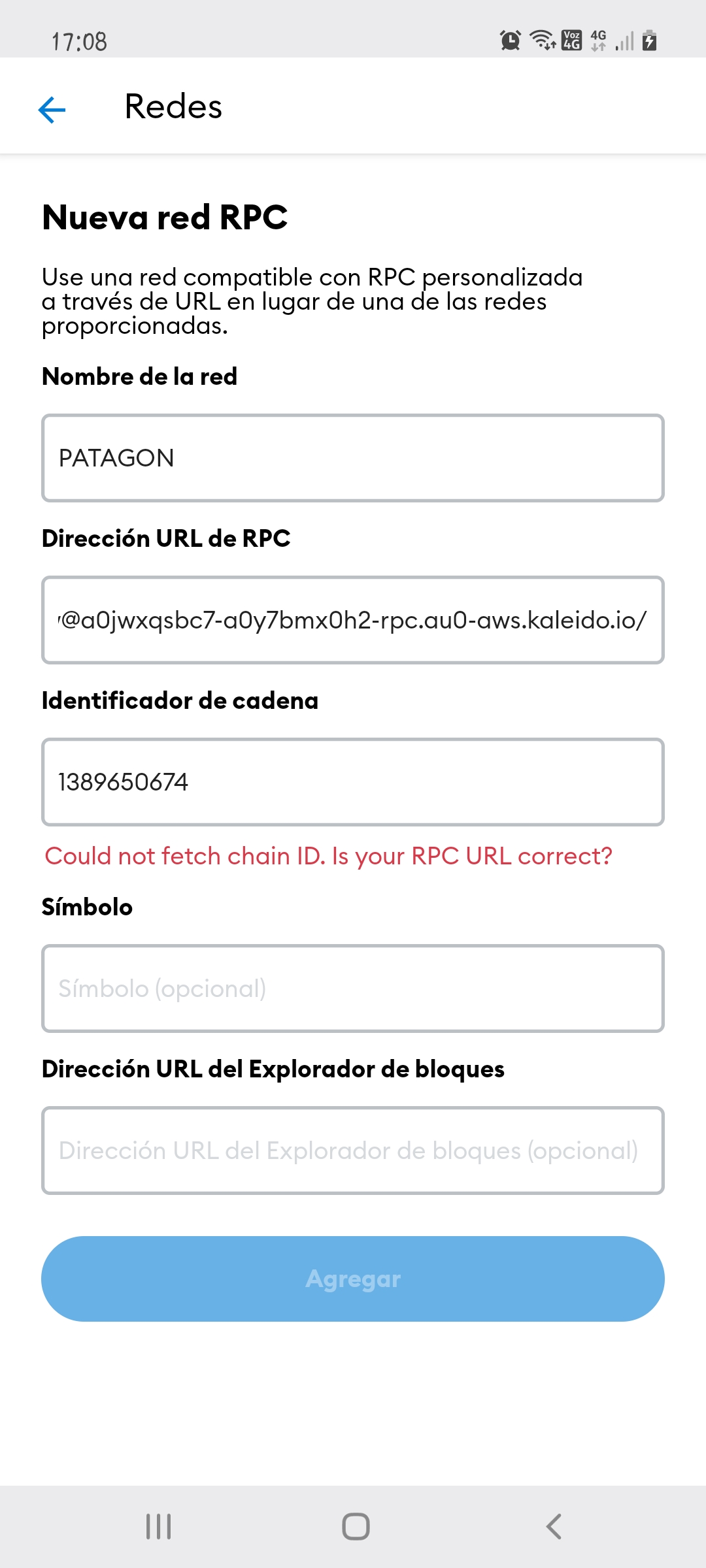Tap the clock showing 17:08
The width and height of the screenshot is (706, 1568).
pyautogui.click(x=79, y=41)
